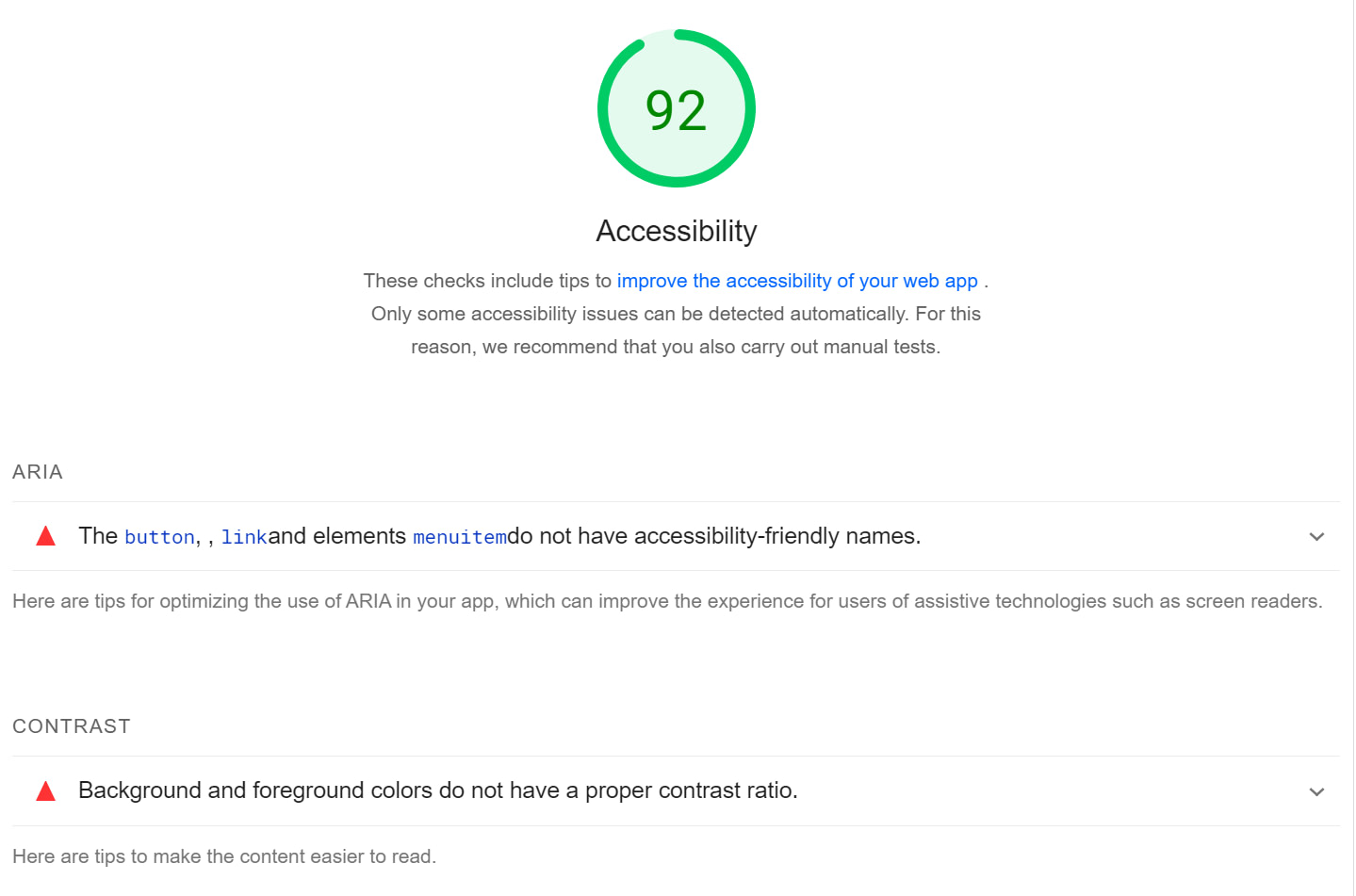This screenshot has height=896, width=1356.
Task: Expand the contrast ratio audit details
Action: click(1316, 790)
